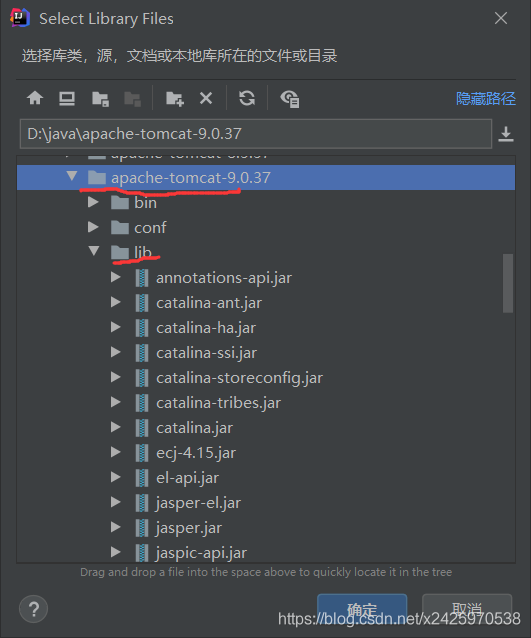The image size is (531, 638).
Task: Jump to Desktop directory icon
Action: point(67,98)
